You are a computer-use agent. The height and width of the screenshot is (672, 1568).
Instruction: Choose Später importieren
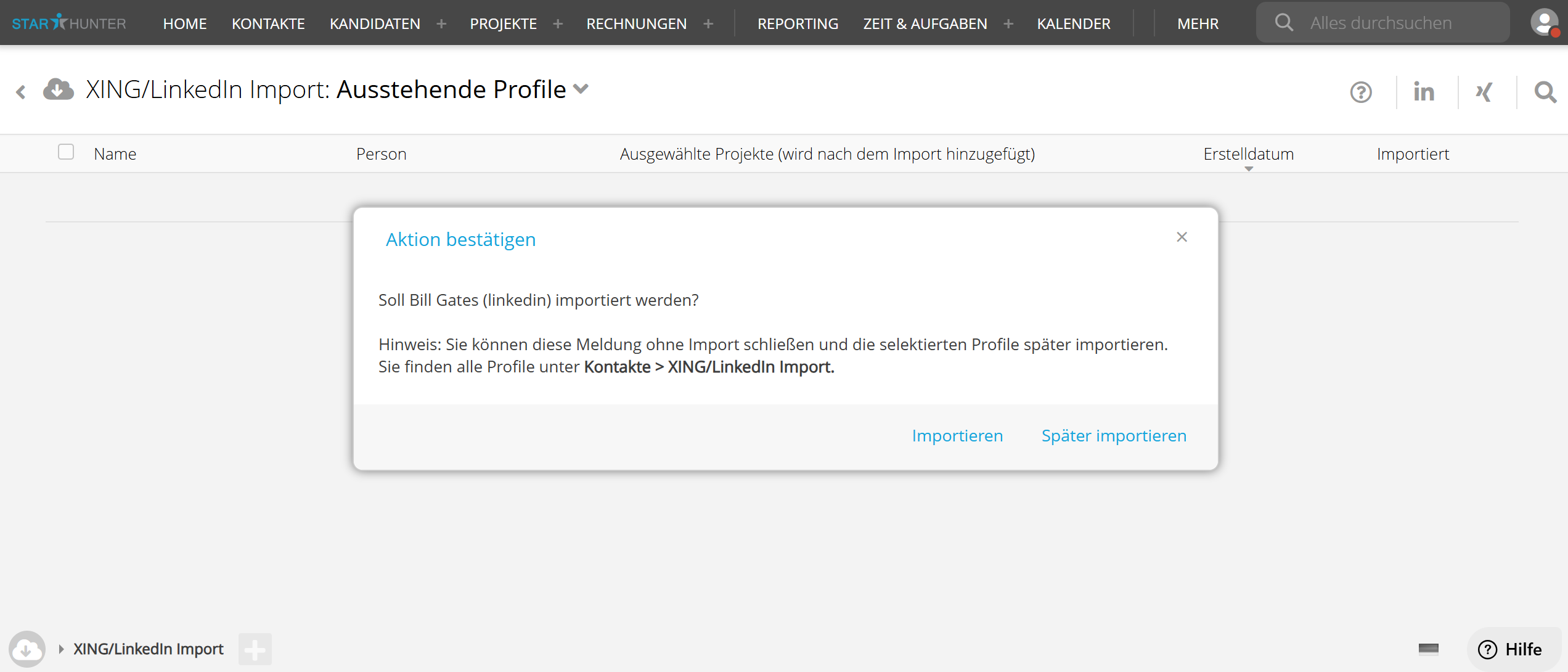click(x=1114, y=436)
